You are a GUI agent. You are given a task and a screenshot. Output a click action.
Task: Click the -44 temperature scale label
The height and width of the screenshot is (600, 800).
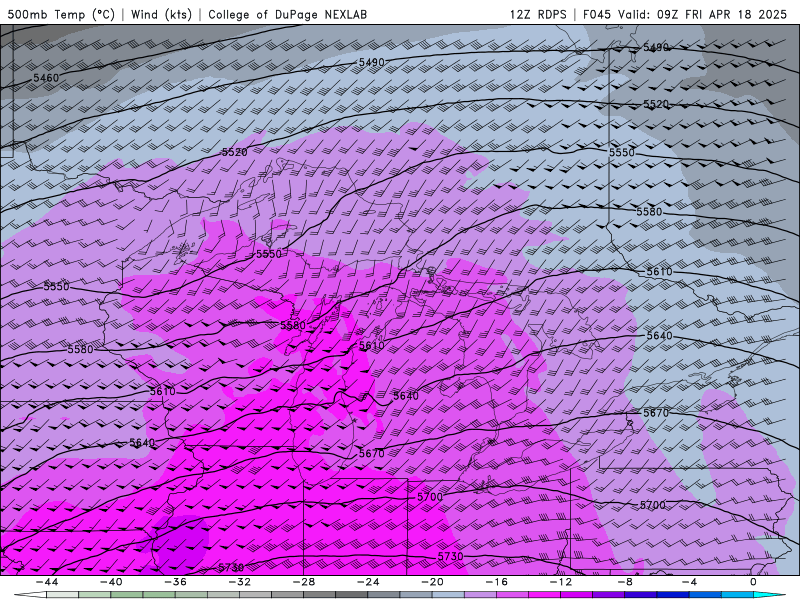coord(46,582)
